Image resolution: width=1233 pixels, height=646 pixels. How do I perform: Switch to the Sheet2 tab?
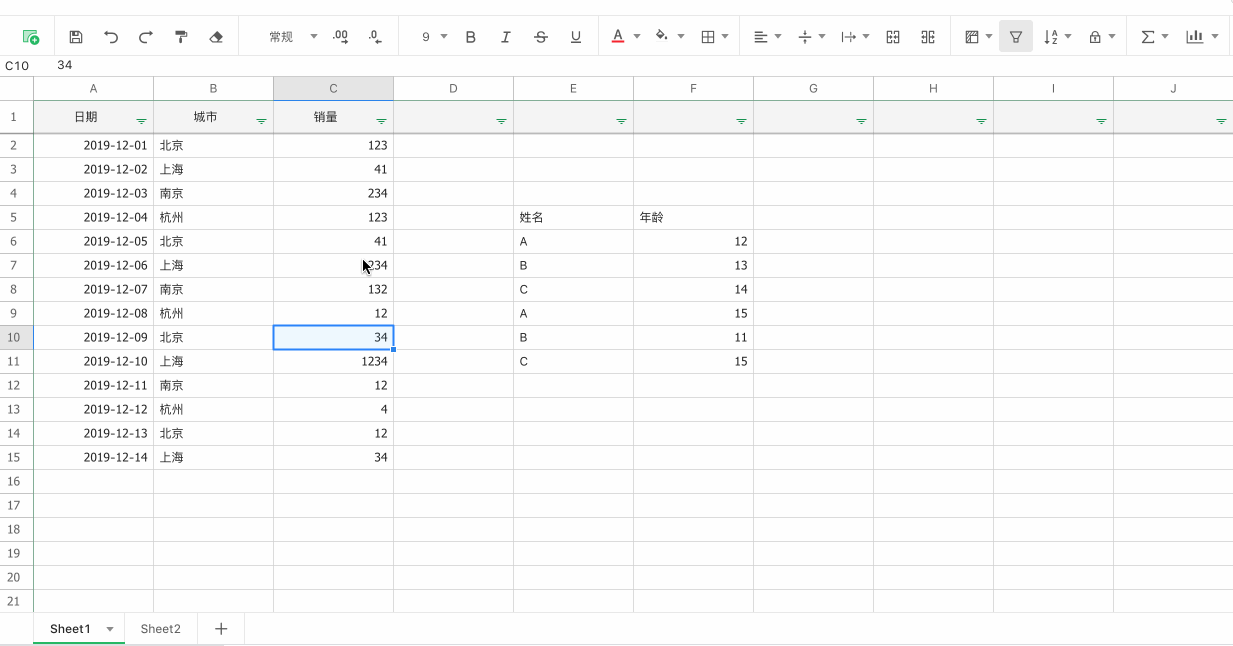[x=161, y=629]
